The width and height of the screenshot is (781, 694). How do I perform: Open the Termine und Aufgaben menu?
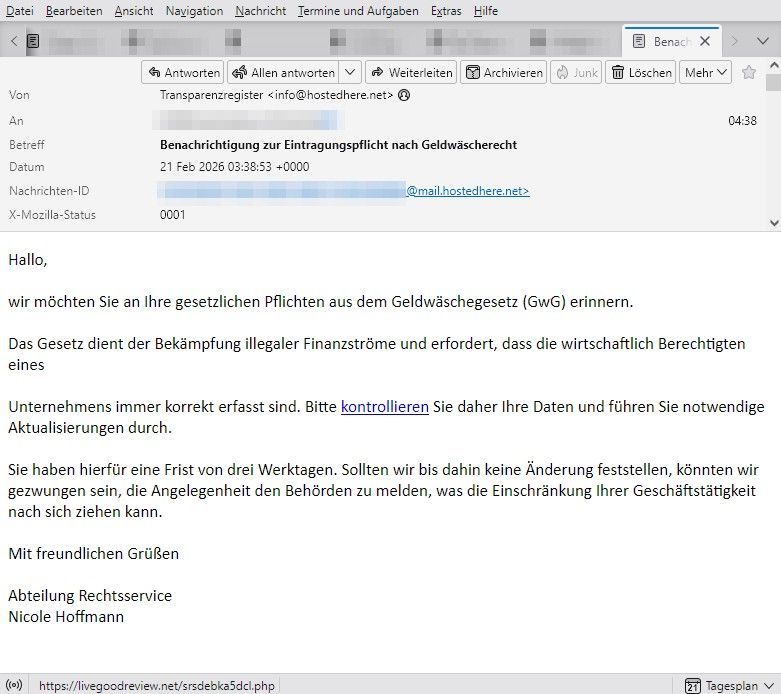click(358, 11)
